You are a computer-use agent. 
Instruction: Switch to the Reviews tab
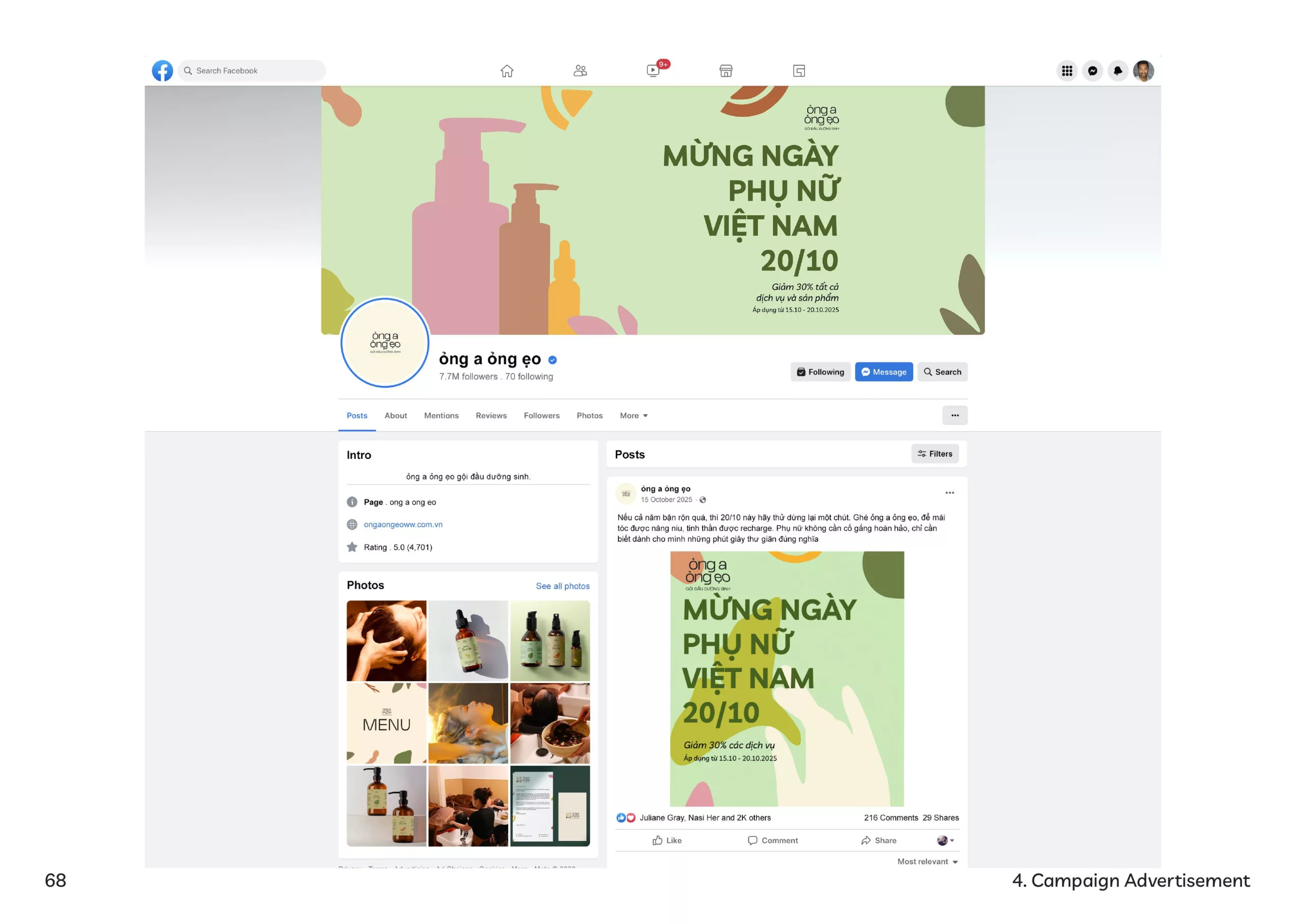(x=491, y=415)
